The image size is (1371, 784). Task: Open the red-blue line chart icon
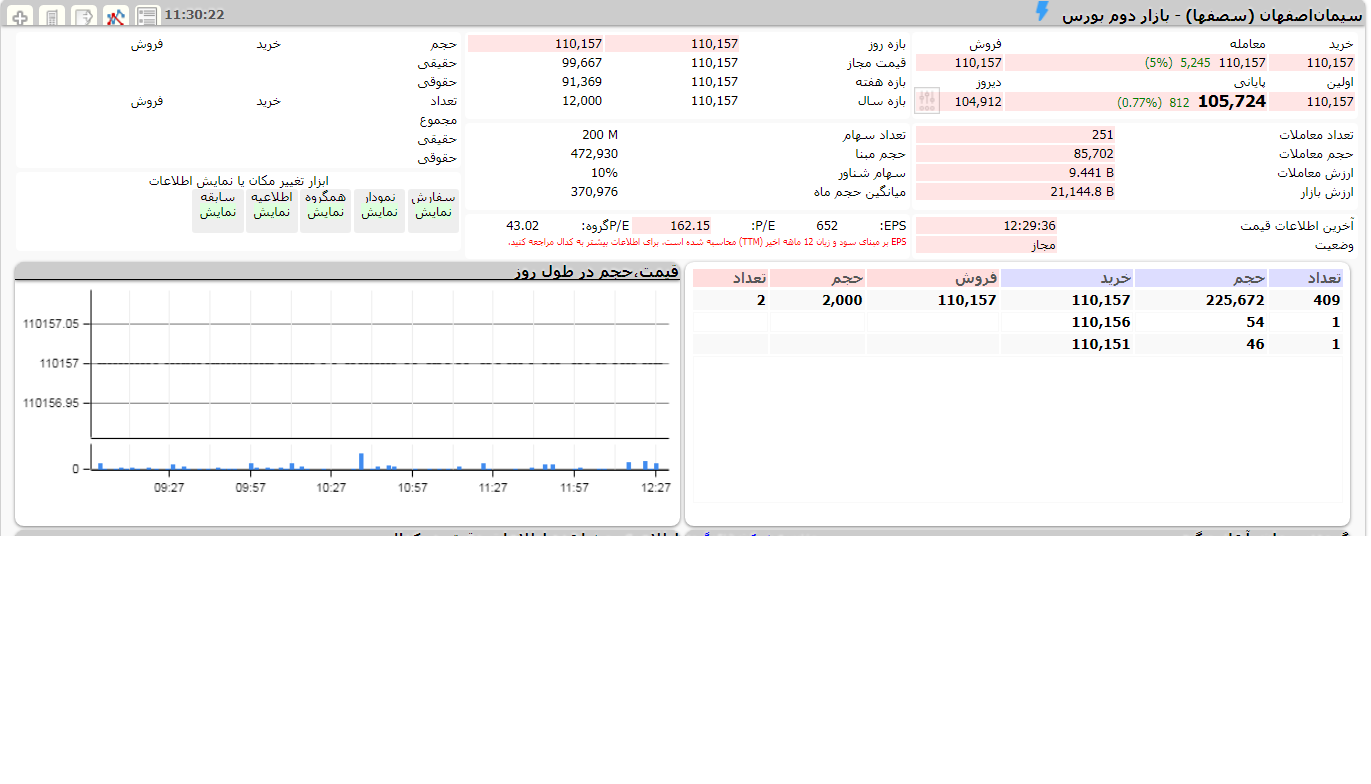coord(116,16)
